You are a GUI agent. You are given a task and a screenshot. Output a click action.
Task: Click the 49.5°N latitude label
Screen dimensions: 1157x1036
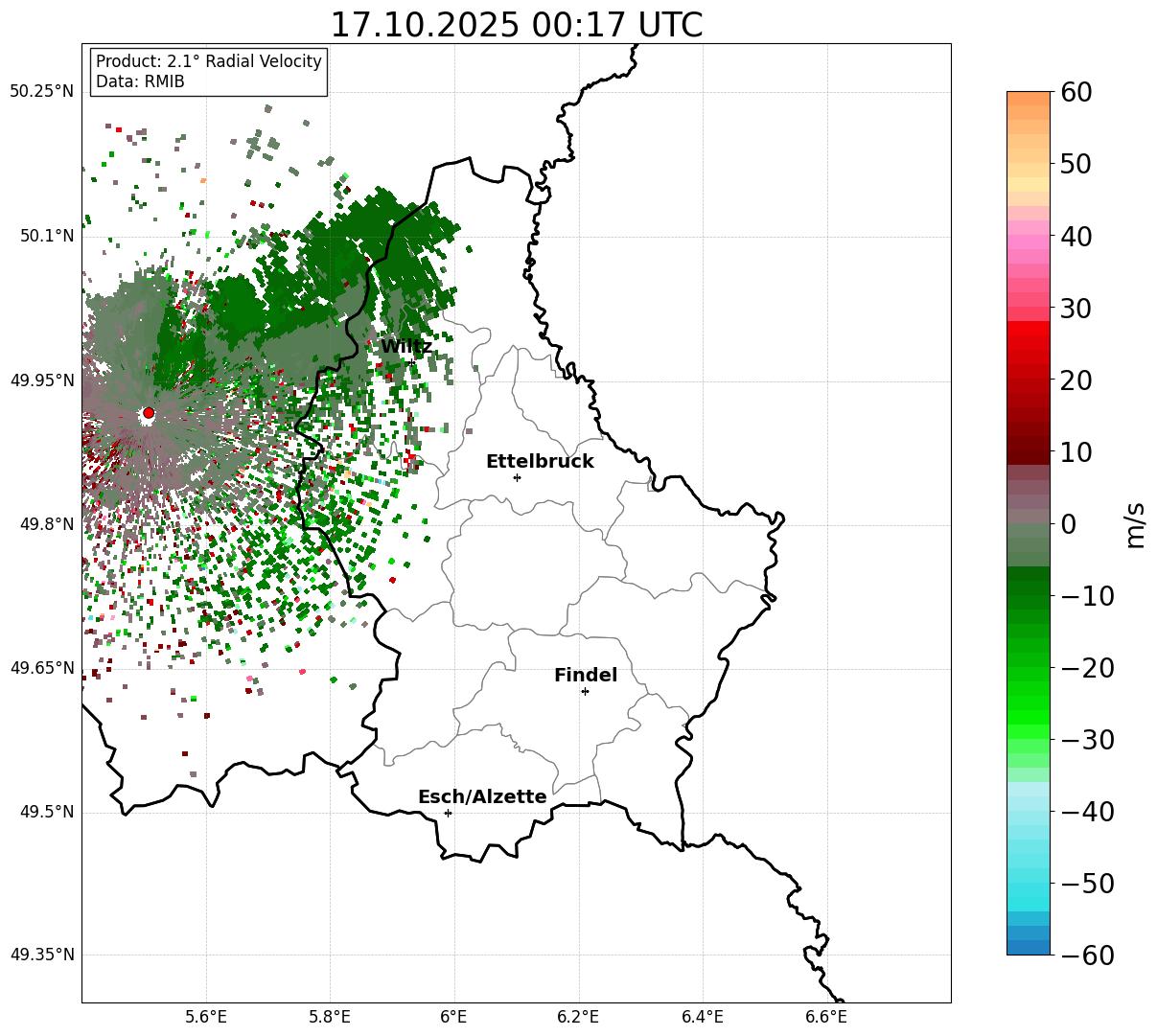tap(47, 812)
